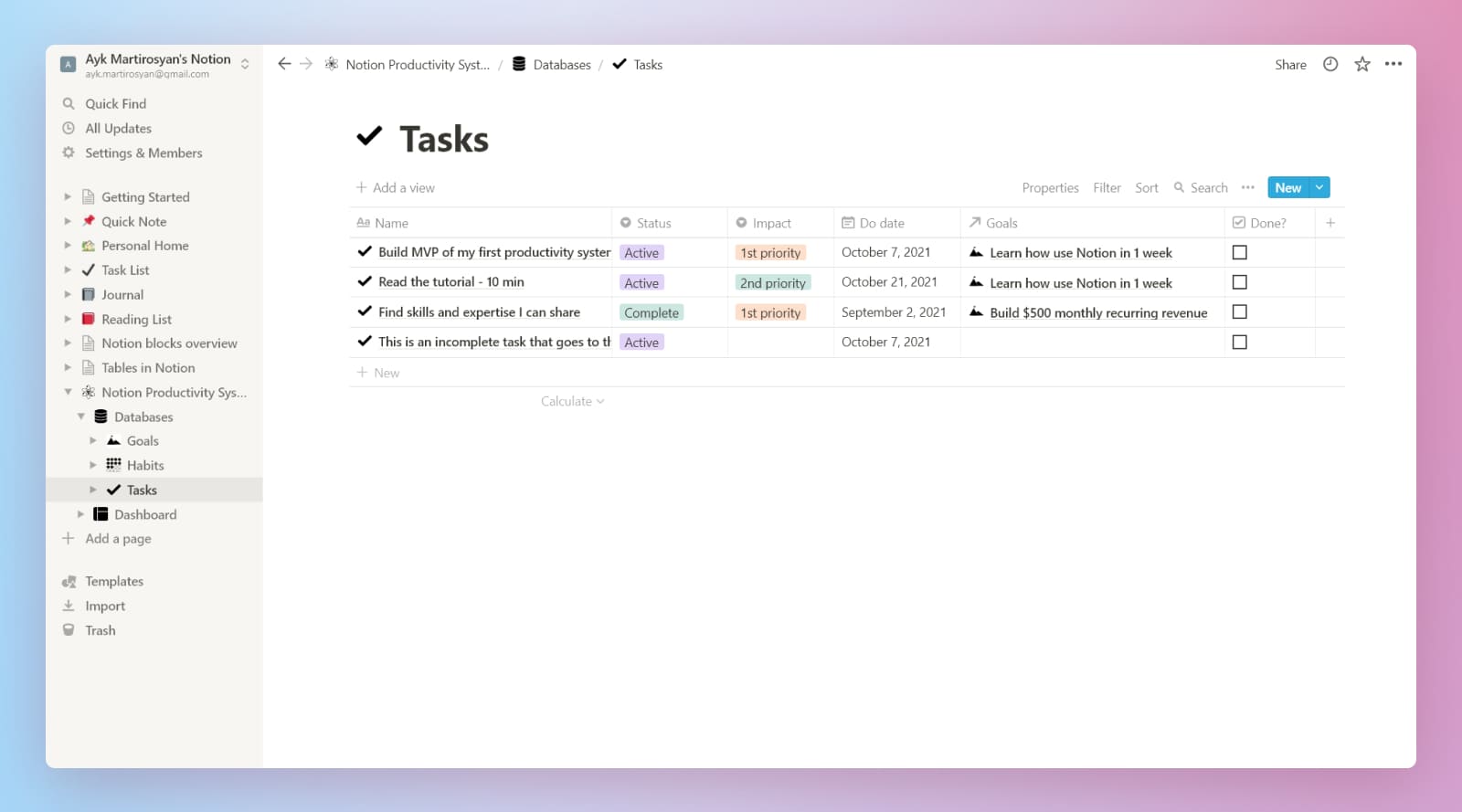
Task: Go back with the left arrow
Action: [284, 64]
